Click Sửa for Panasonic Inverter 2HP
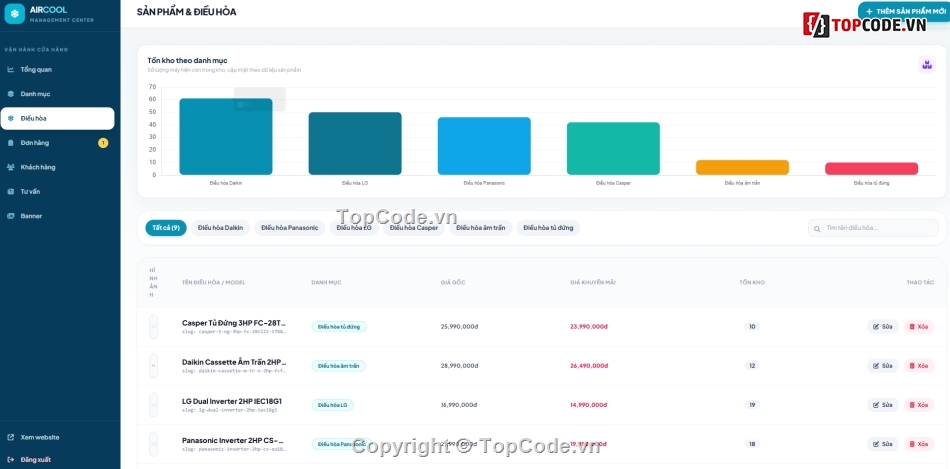This screenshot has height=469, width=950. tap(882, 444)
